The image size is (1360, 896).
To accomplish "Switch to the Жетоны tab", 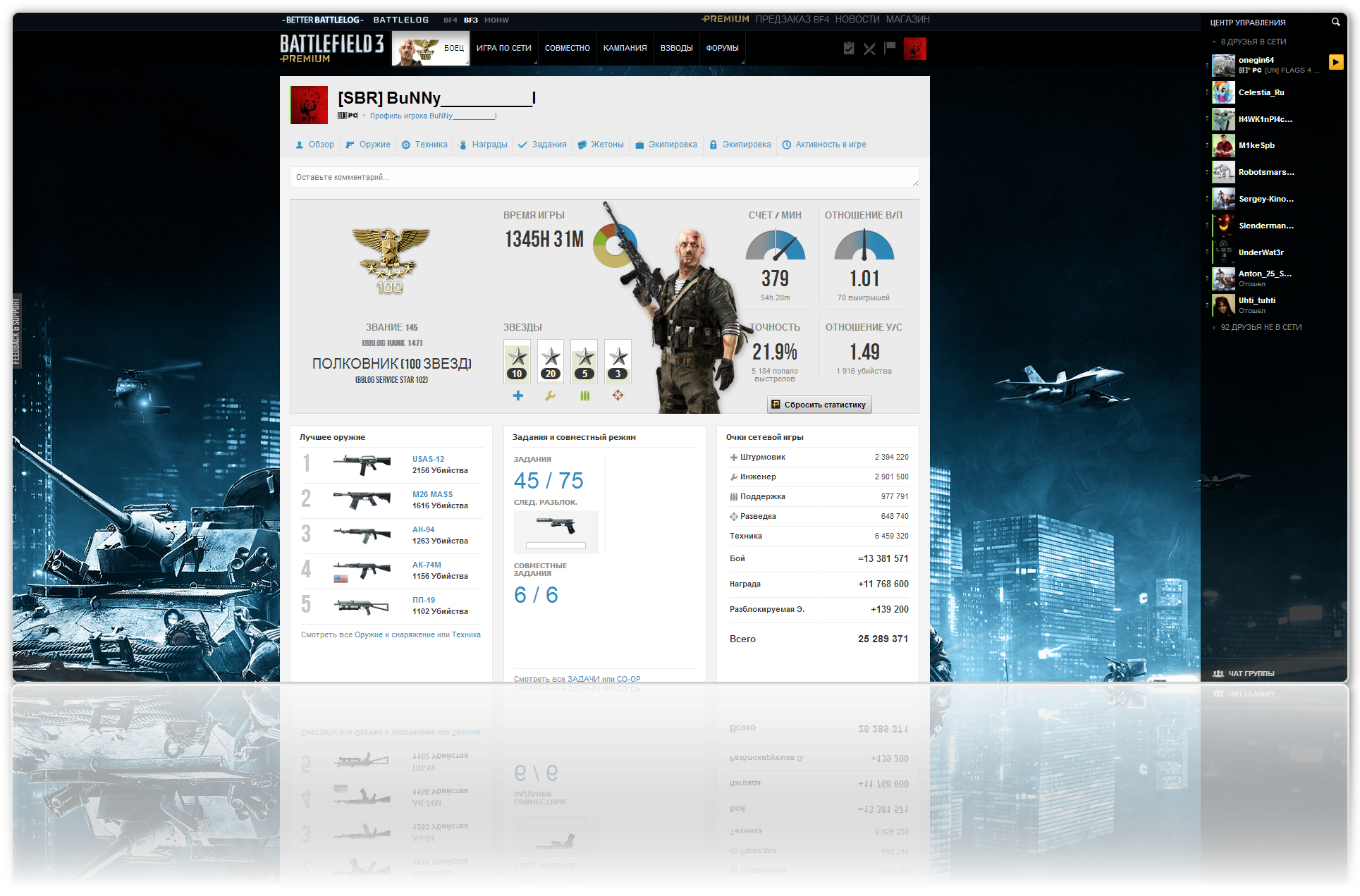I will [x=601, y=145].
